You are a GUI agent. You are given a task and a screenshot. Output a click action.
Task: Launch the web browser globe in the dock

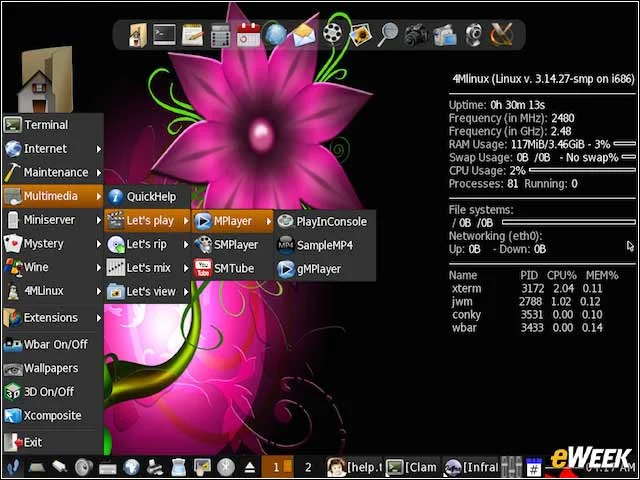click(x=276, y=34)
